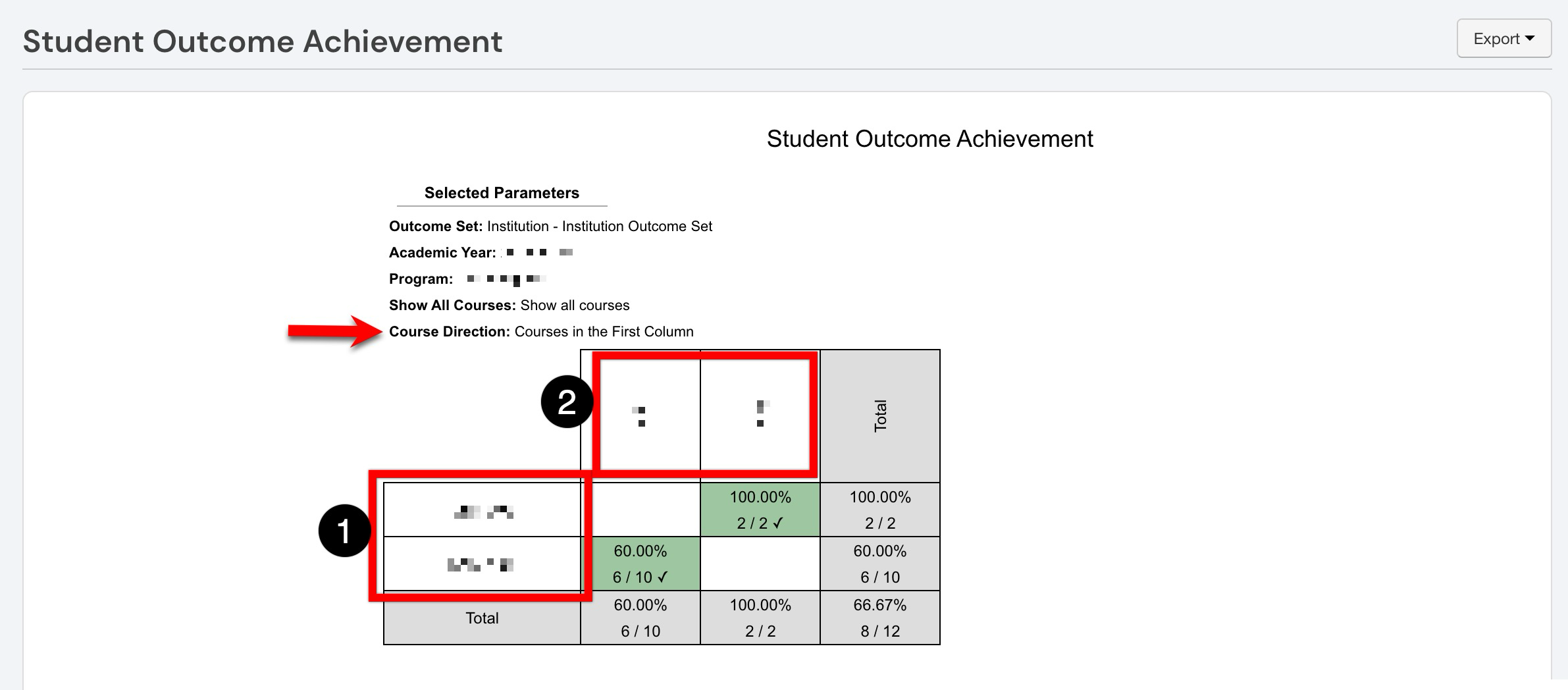Click the Program parameter label
The width and height of the screenshot is (1568, 690).
(x=421, y=279)
